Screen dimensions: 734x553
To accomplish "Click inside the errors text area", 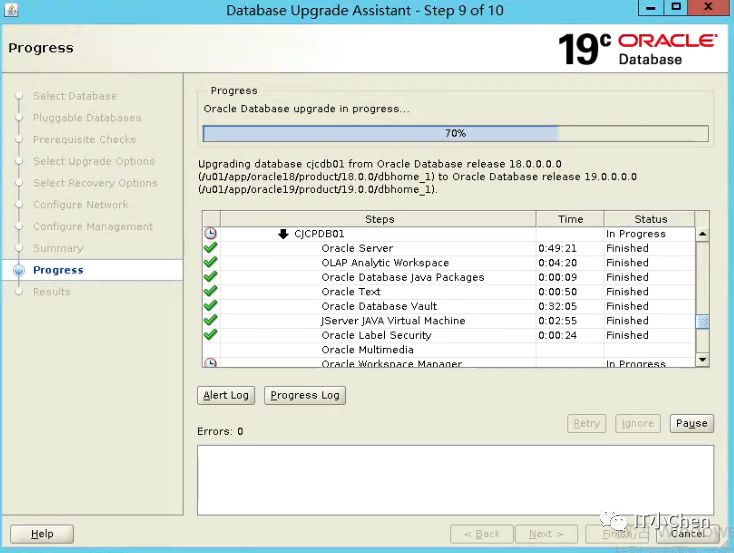I will point(455,480).
